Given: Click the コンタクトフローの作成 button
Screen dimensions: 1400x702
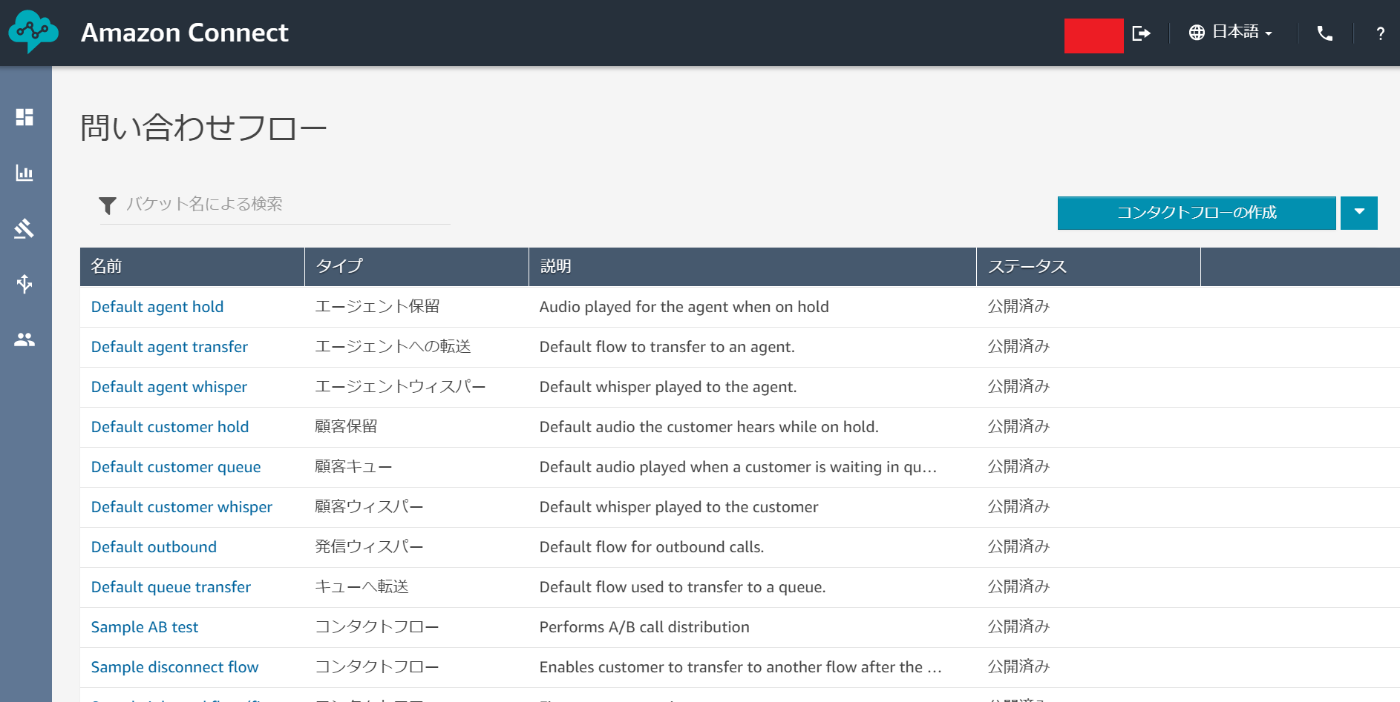Looking at the screenshot, I should tap(1197, 213).
